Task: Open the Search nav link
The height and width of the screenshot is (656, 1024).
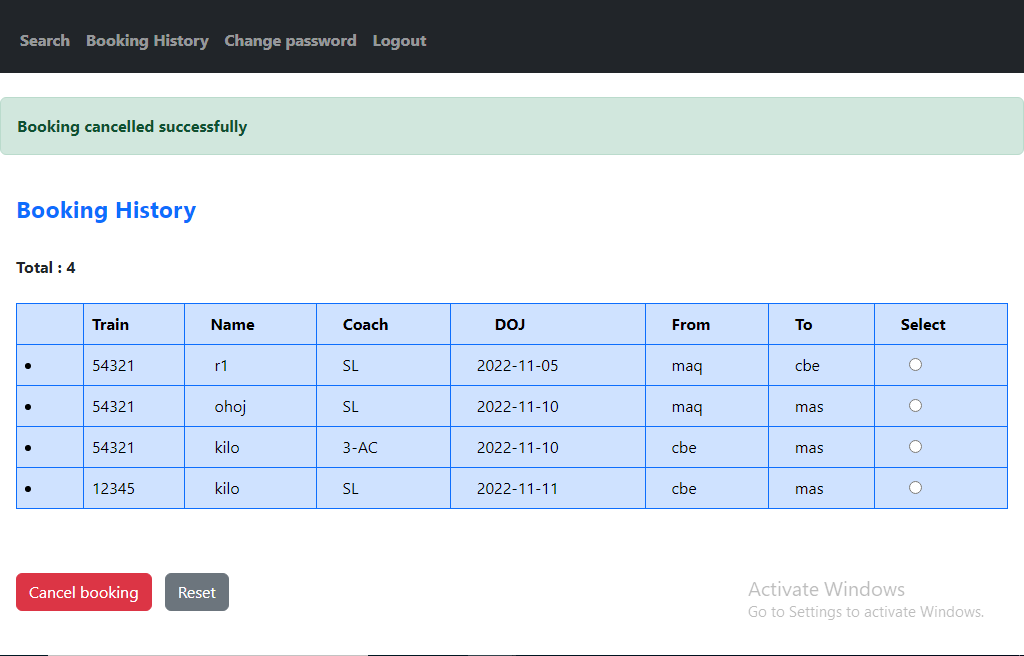Action: tap(44, 41)
